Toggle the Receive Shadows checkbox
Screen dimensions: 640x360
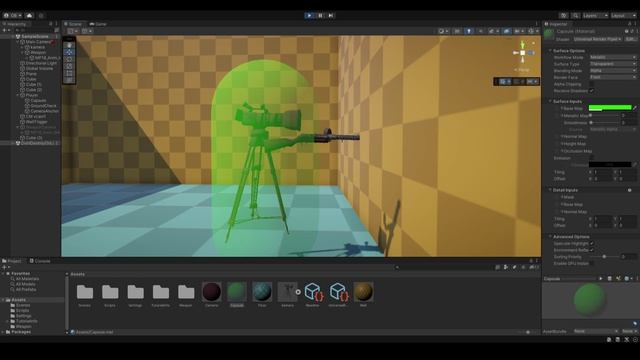click(x=592, y=91)
